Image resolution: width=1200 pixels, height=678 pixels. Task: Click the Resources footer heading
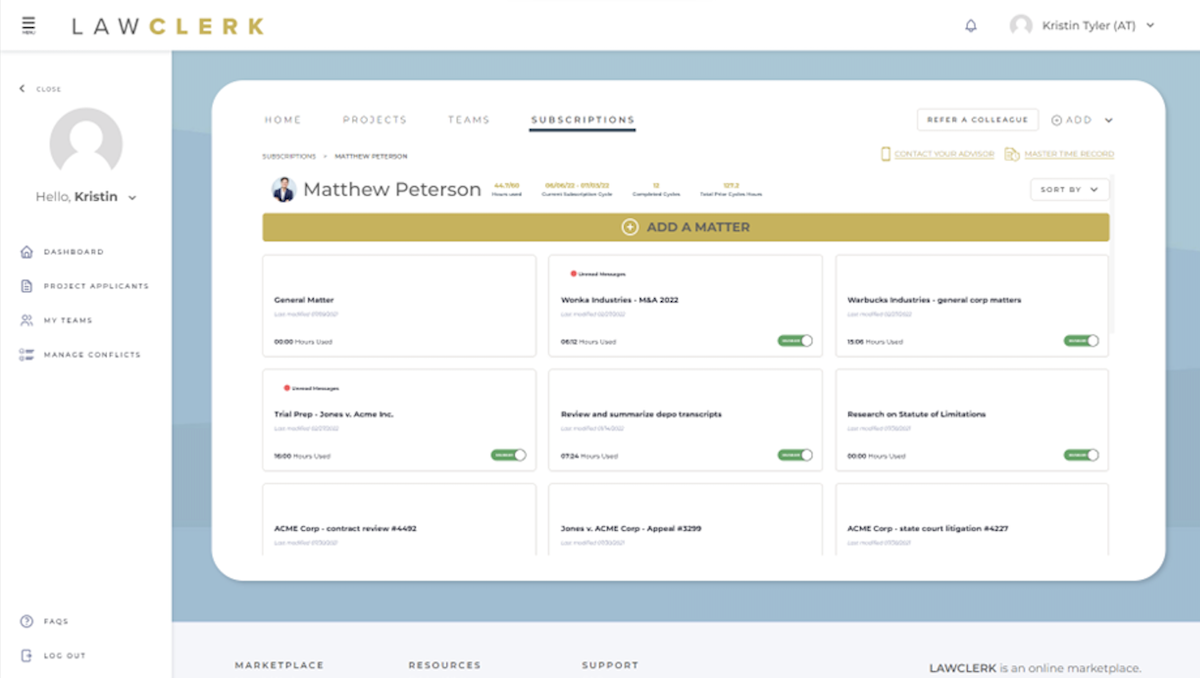445,665
